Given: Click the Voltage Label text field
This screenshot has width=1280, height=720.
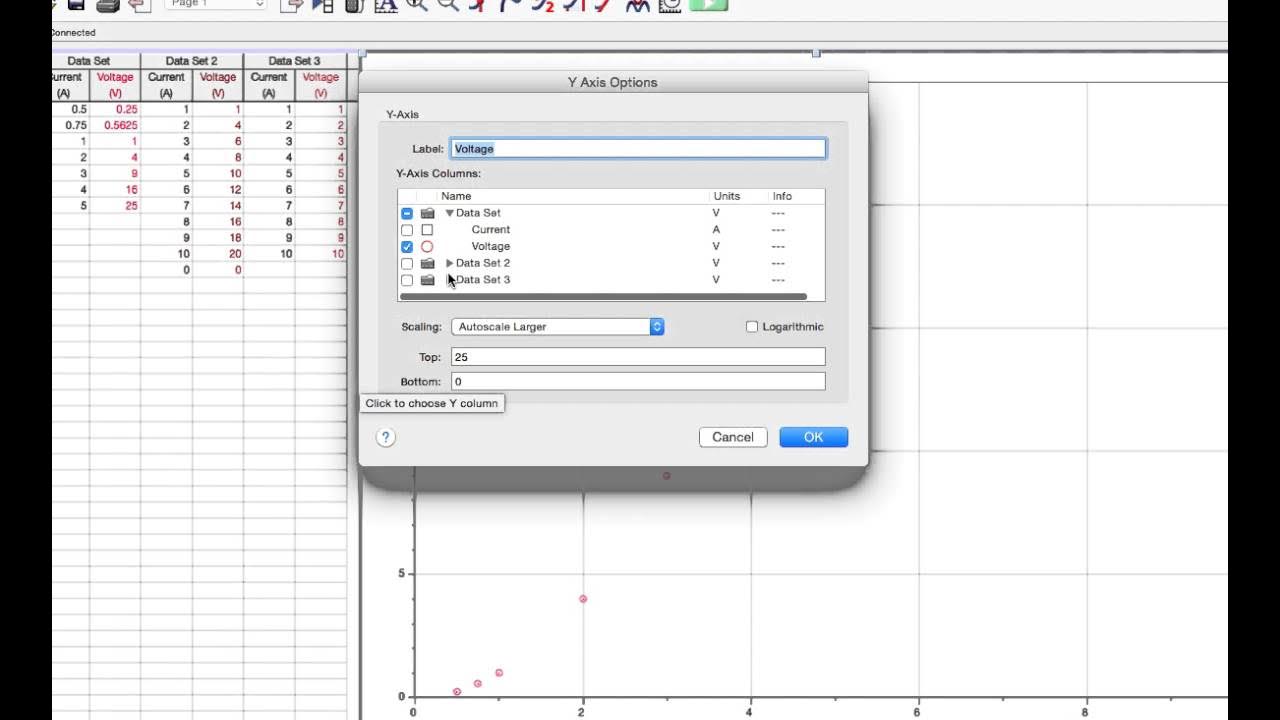Looking at the screenshot, I should point(638,149).
